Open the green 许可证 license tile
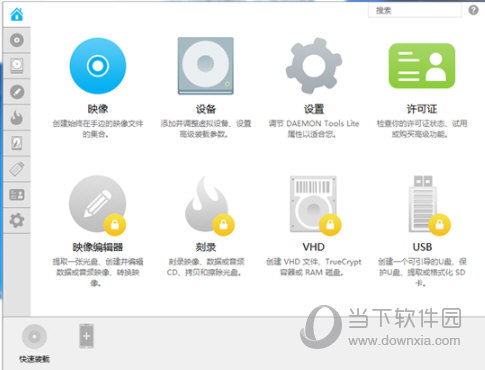This screenshot has width=485, height=370. [422, 66]
